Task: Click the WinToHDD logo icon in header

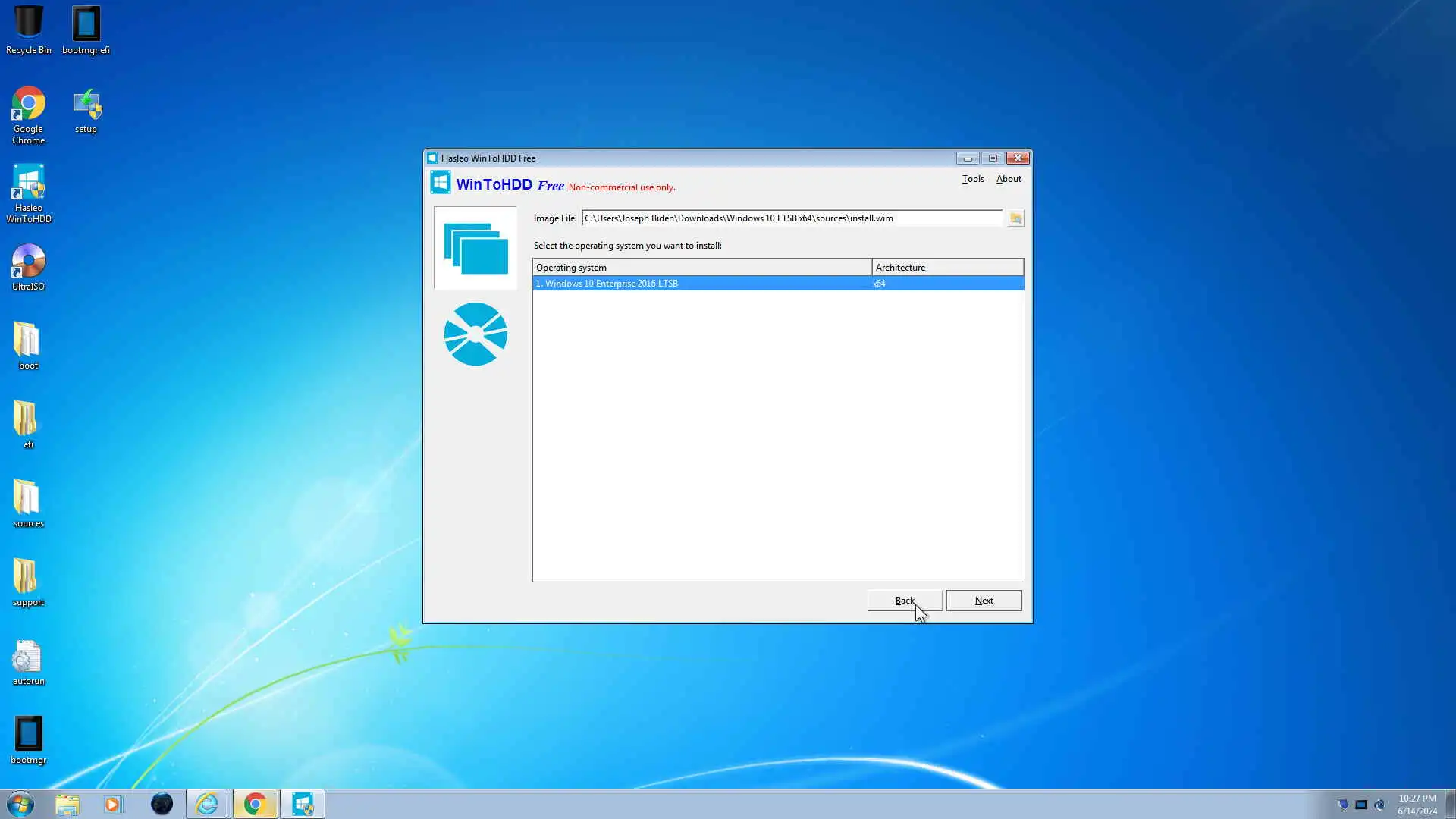Action: (441, 183)
